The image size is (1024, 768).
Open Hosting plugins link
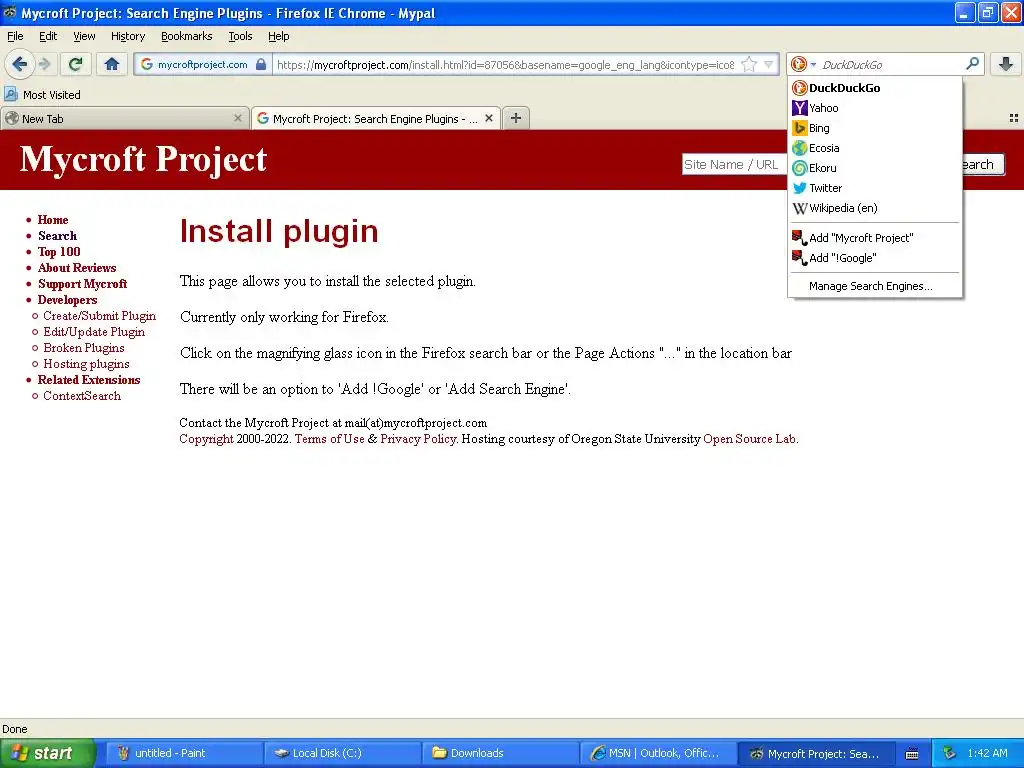point(86,364)
